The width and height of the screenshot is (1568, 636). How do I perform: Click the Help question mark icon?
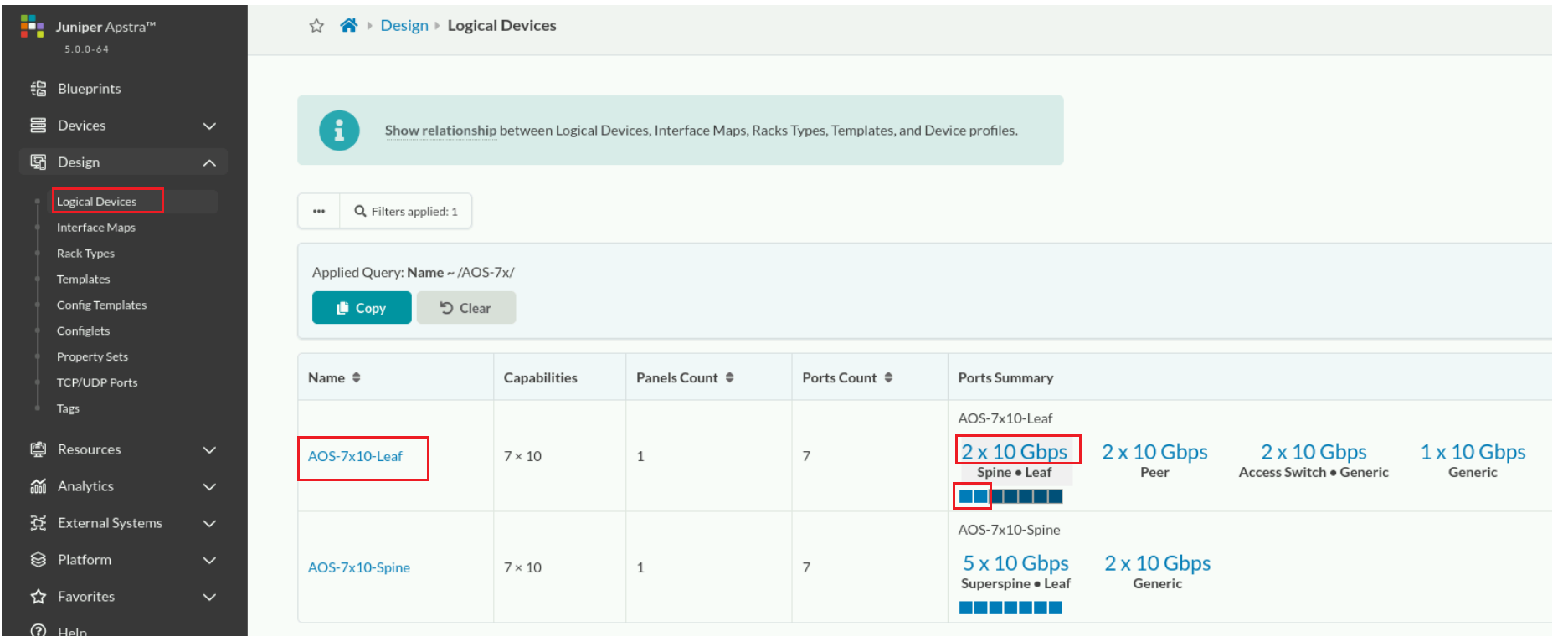39,630
